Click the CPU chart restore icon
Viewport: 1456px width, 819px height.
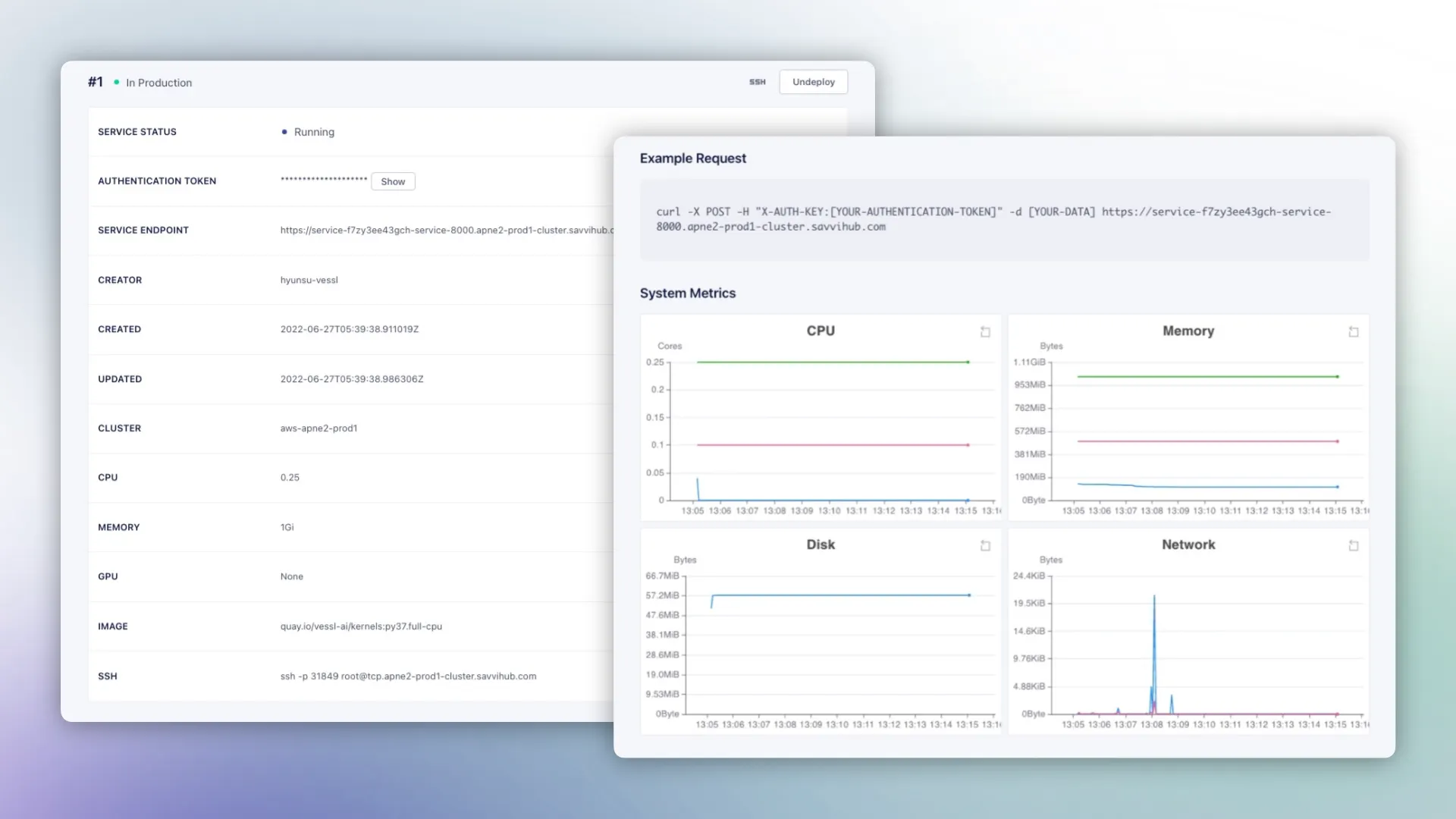pos(985,332)
